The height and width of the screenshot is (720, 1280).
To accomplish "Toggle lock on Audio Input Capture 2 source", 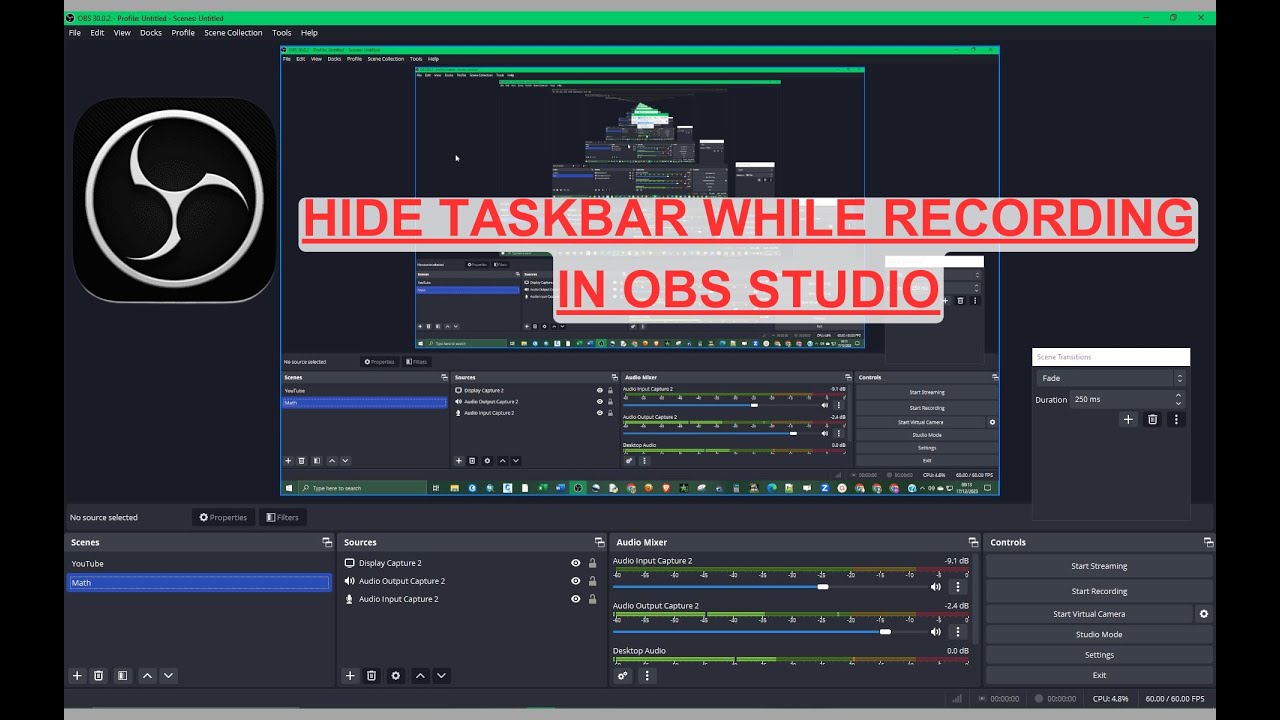I will 592,599.
